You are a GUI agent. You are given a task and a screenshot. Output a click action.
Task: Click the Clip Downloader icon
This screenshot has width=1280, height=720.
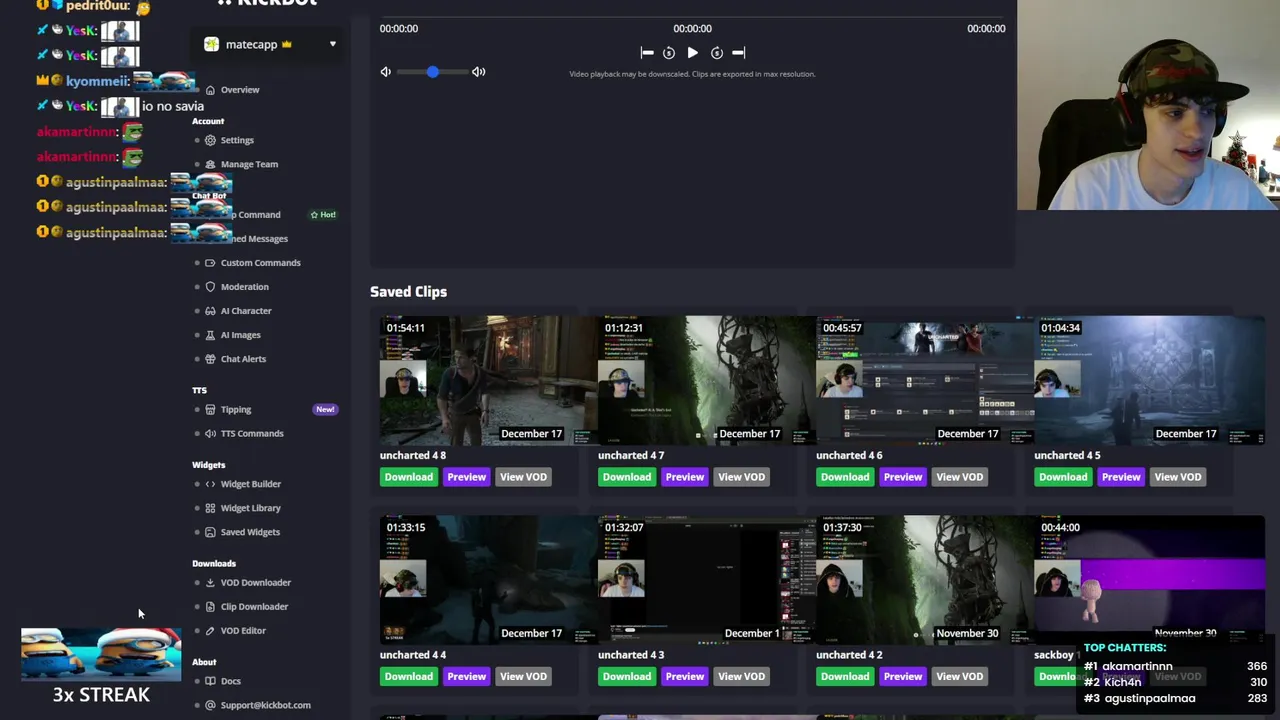pos(210,607)
